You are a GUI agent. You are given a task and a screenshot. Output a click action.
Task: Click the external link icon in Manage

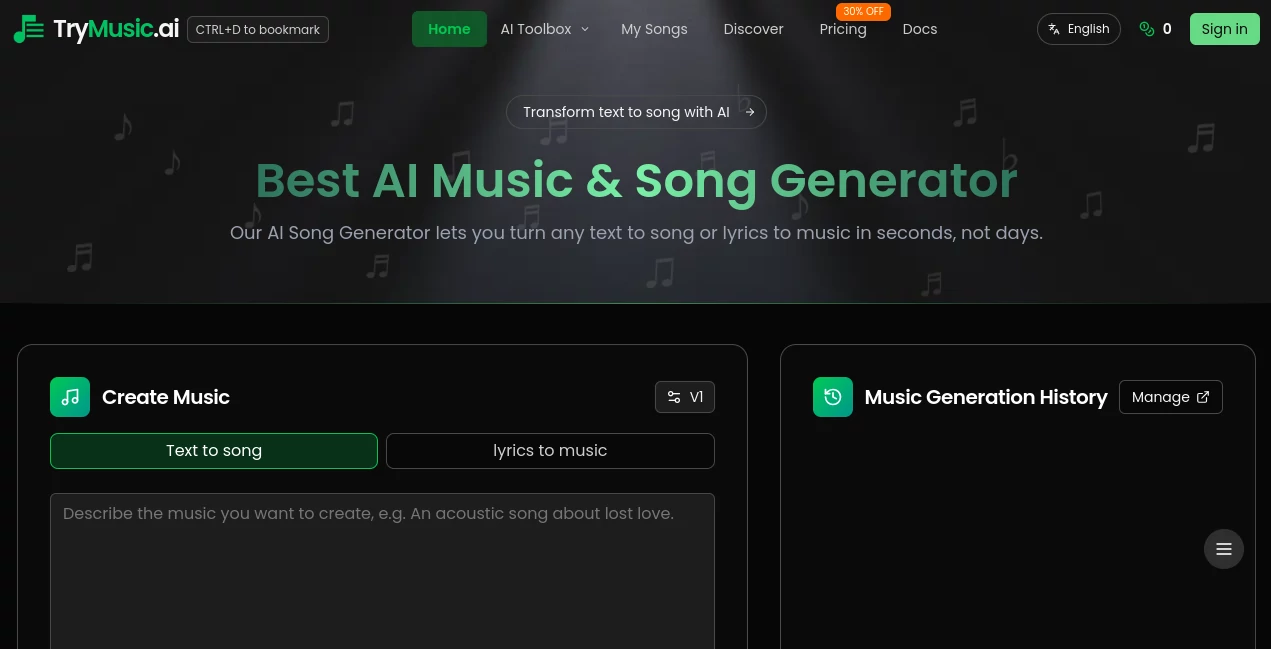point(1203,397)
